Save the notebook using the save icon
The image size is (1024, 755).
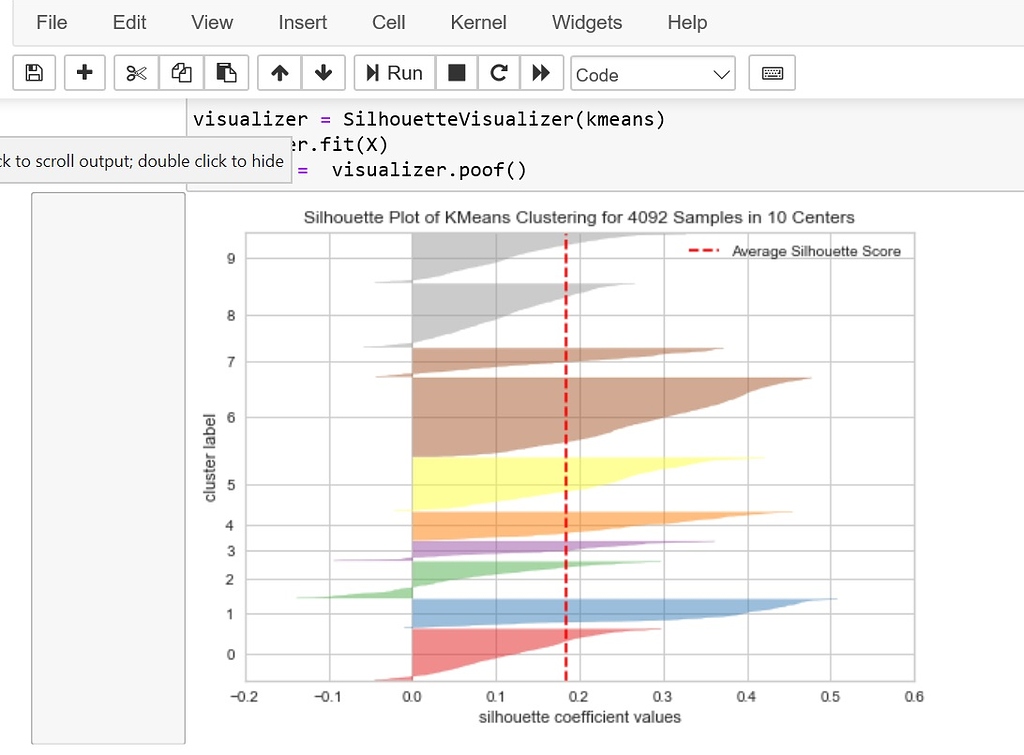click(33, 72)
